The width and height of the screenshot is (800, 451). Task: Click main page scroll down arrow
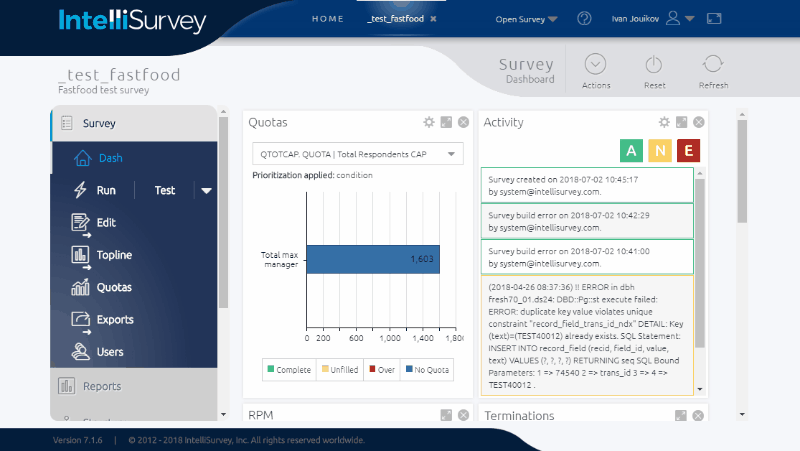(x=742, y=415)
